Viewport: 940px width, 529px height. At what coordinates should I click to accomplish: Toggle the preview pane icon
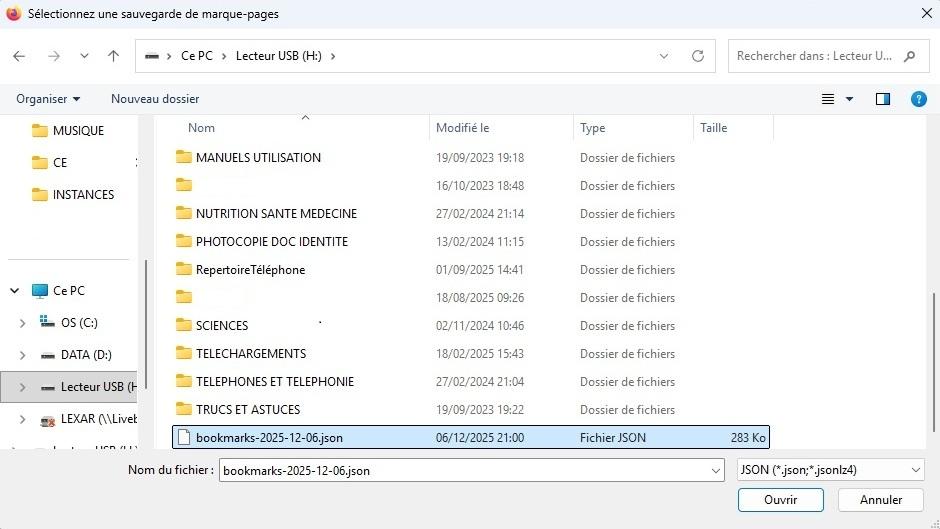coord(882,99)
